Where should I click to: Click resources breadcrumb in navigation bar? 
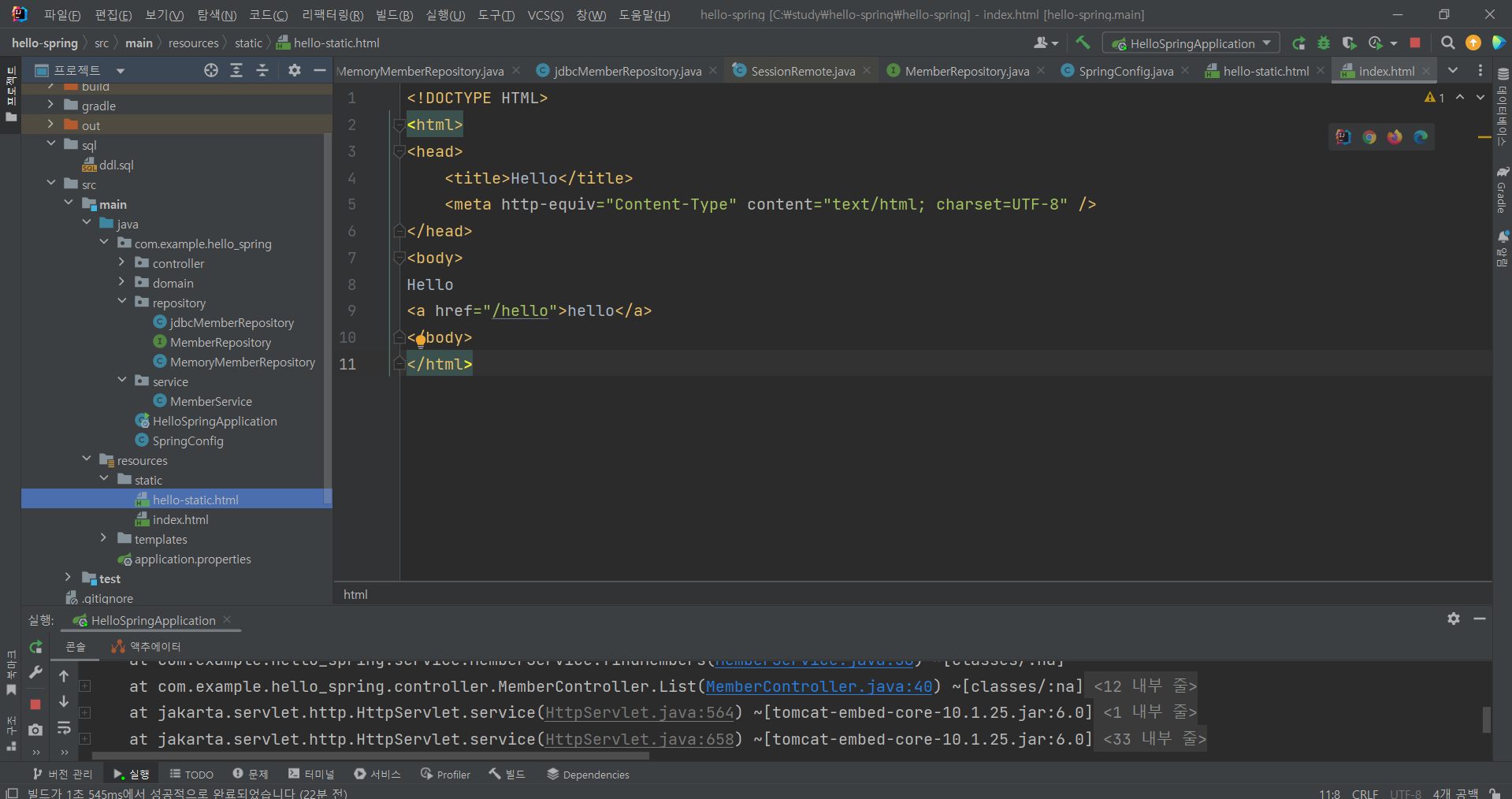[x=193, y=43]
